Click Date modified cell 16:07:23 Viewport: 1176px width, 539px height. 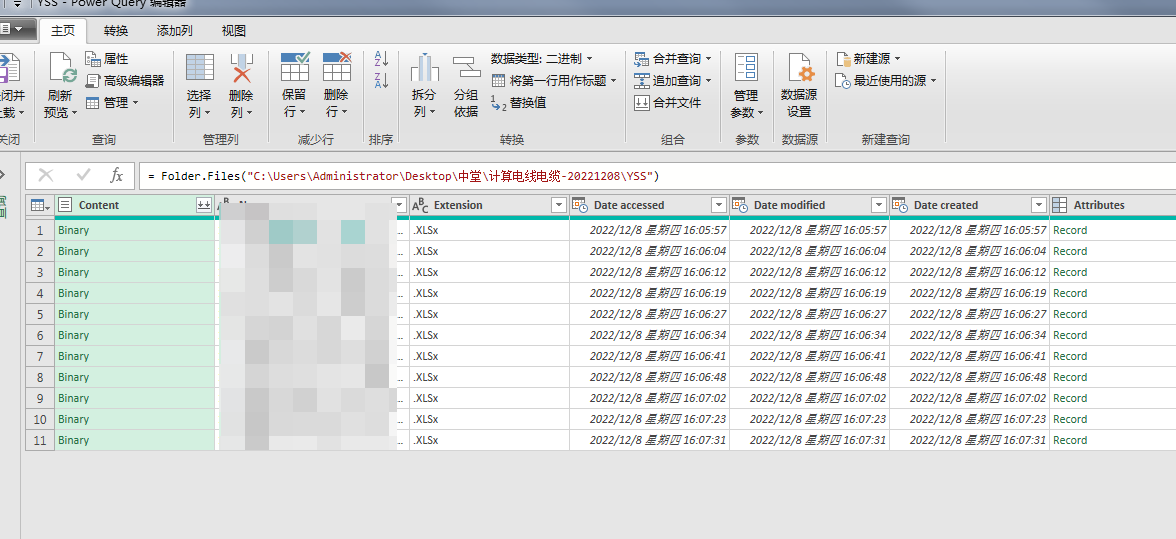click(809, 419)
